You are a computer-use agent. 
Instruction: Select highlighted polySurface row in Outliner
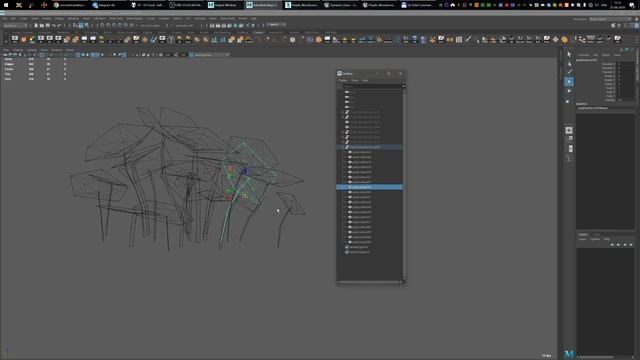click(370, 187)
